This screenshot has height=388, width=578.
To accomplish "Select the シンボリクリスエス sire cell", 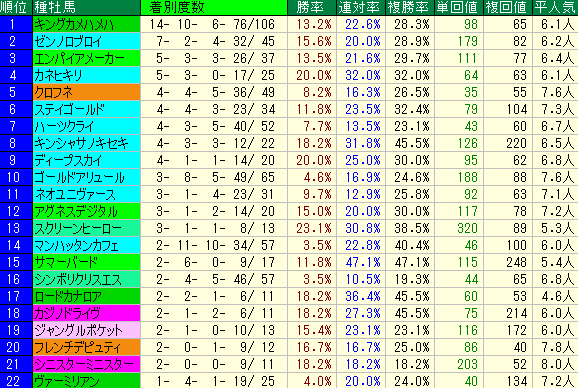I will tap(86, 279).
